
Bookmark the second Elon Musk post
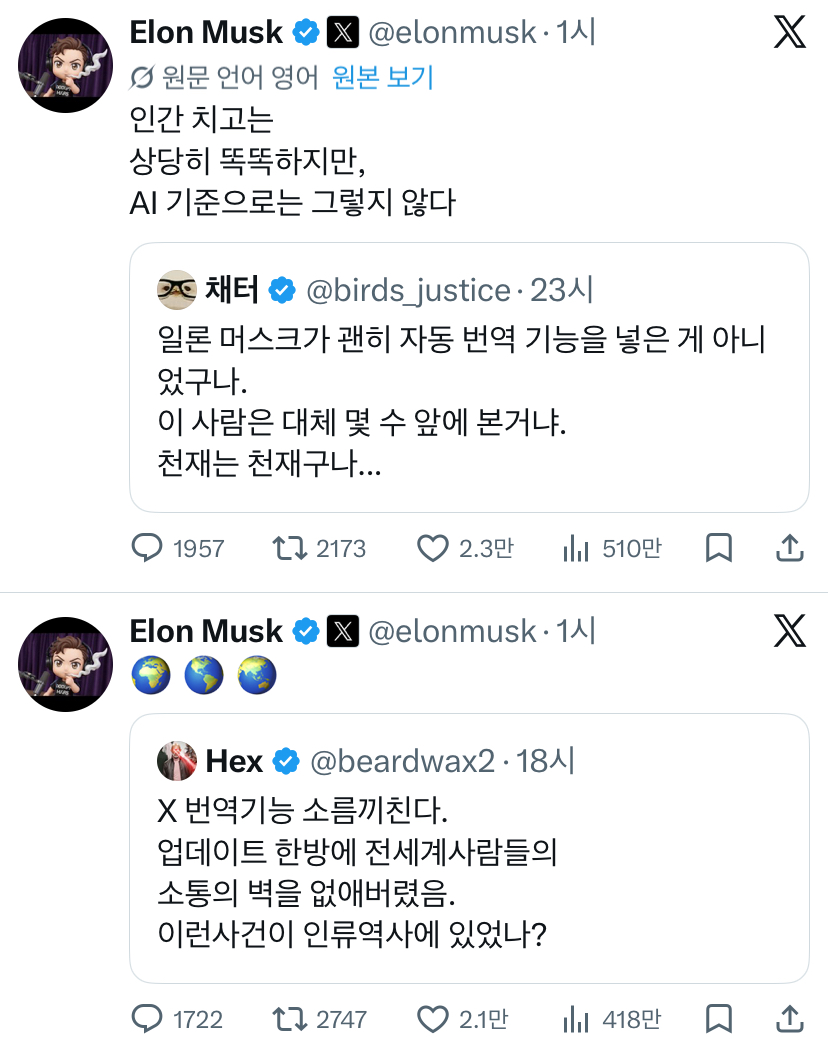pyautogui.click(x=718, y=1019)
